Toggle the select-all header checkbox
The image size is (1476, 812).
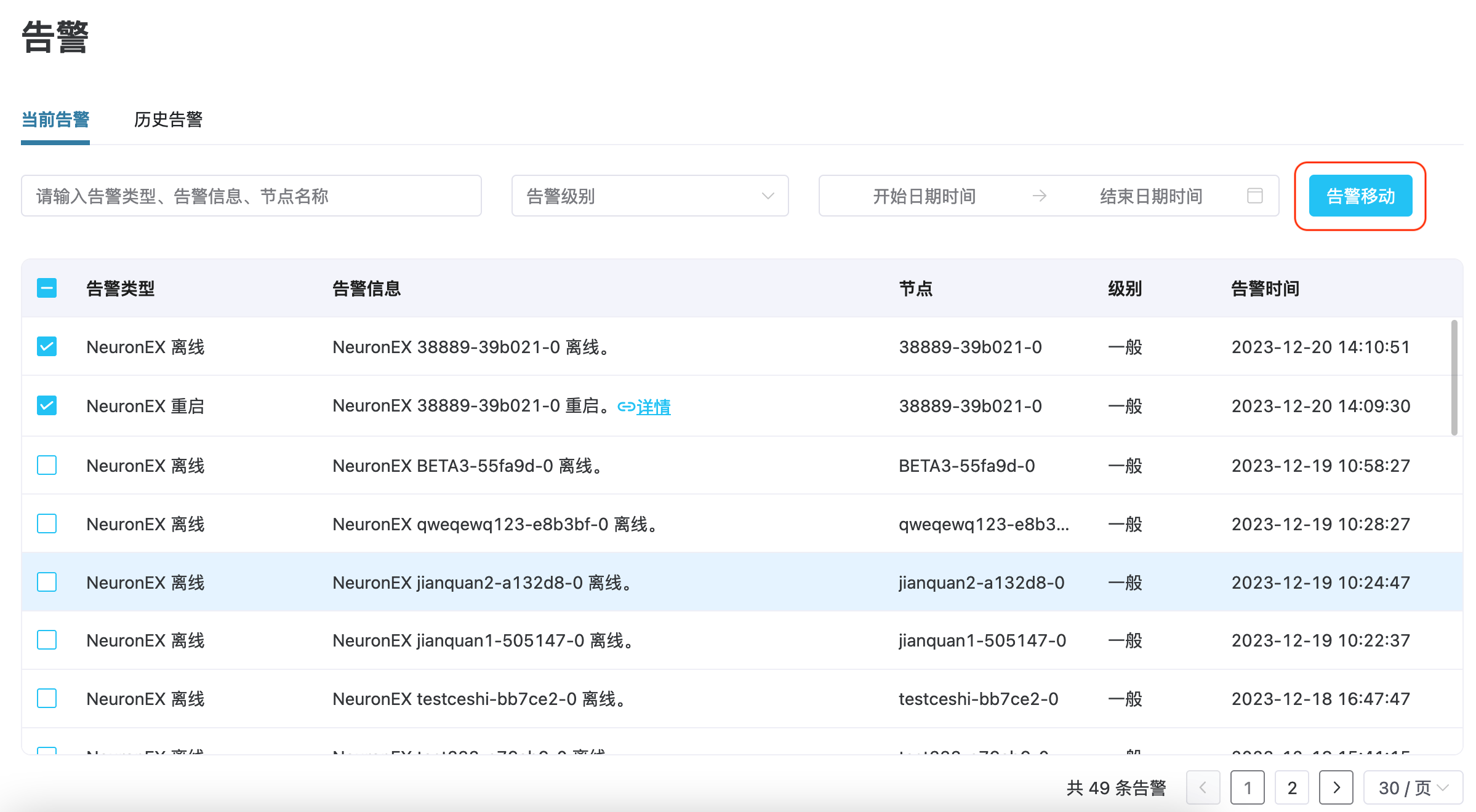coord(47,288)
